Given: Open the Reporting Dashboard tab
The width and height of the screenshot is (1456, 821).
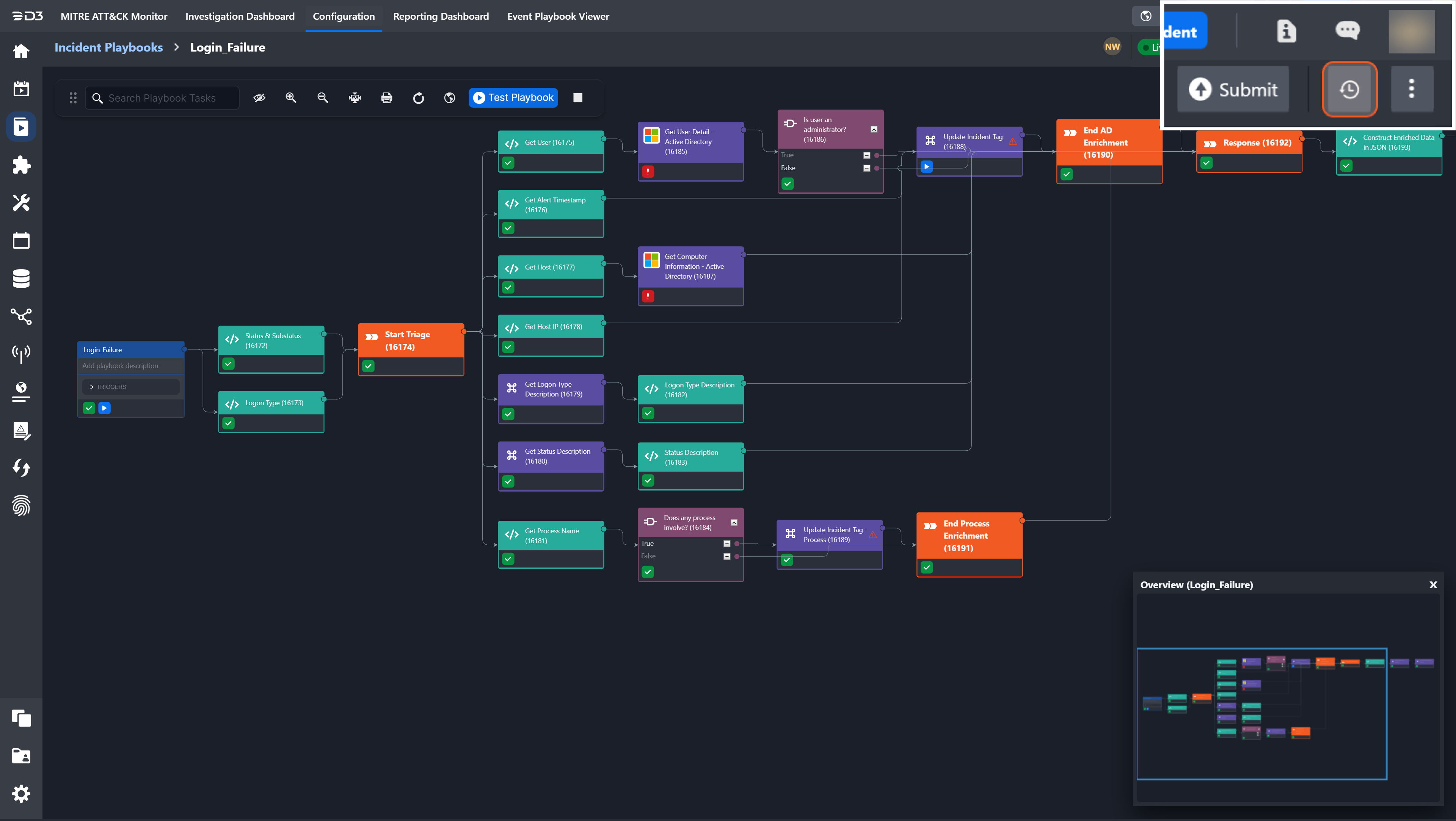Looking at the screenshot, I should coord(441,16).
